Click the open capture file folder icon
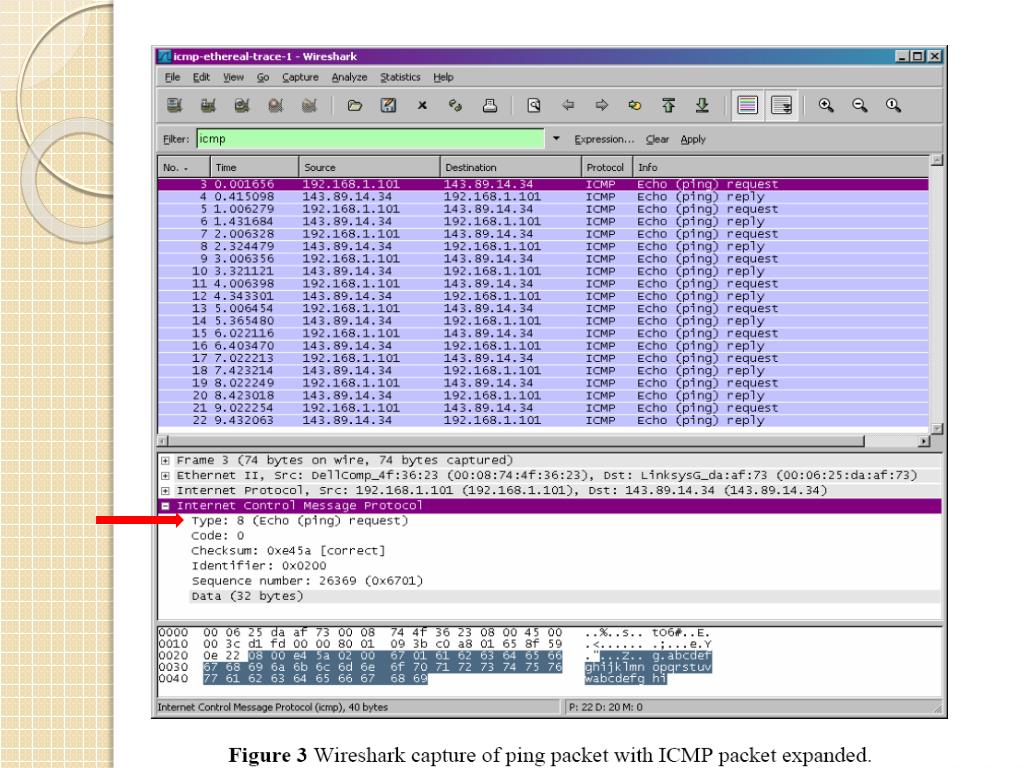The height and width of the screenshot is (768, 1024). point(355,105)
